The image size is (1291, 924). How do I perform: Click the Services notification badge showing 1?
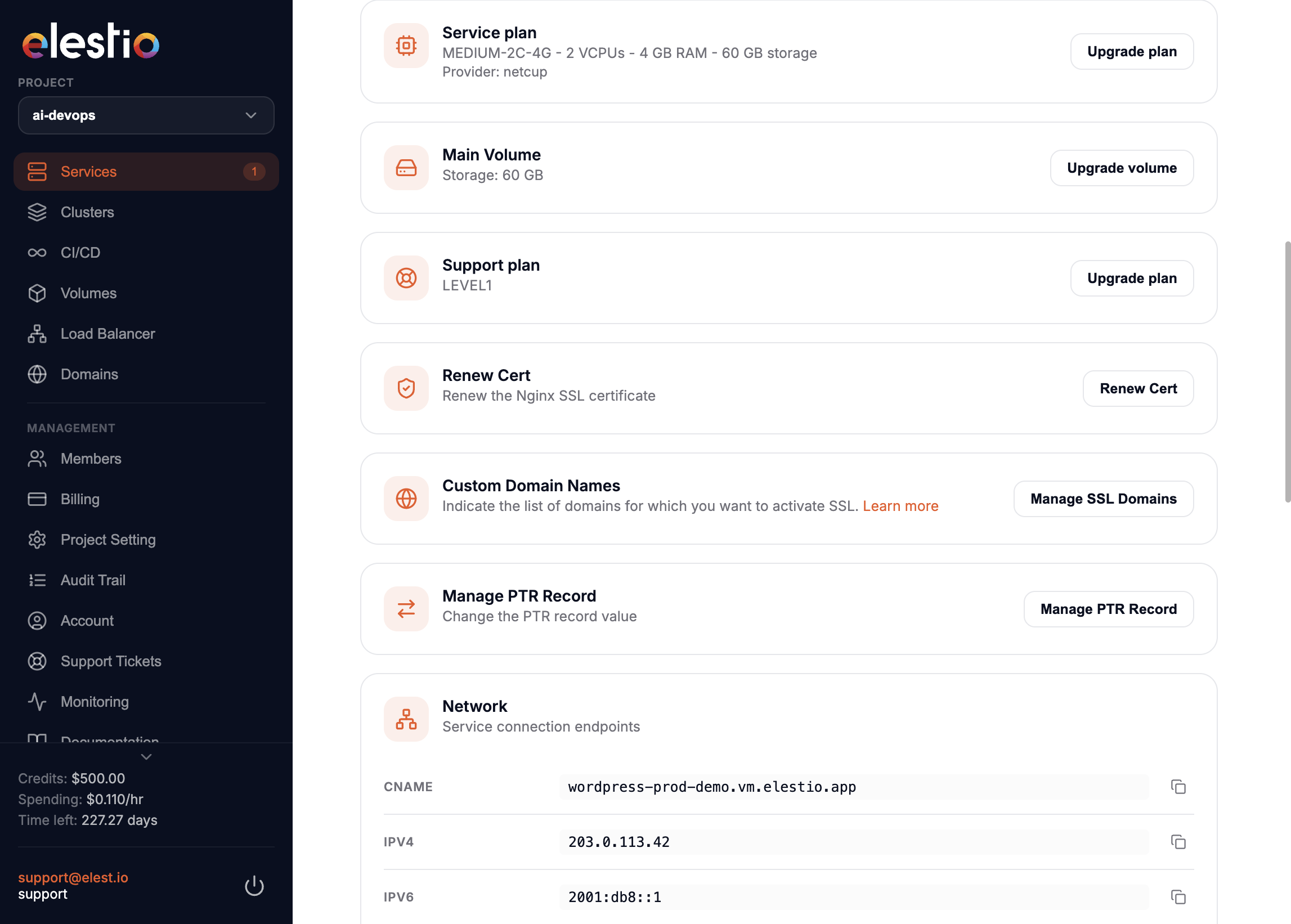coord(254,171)
